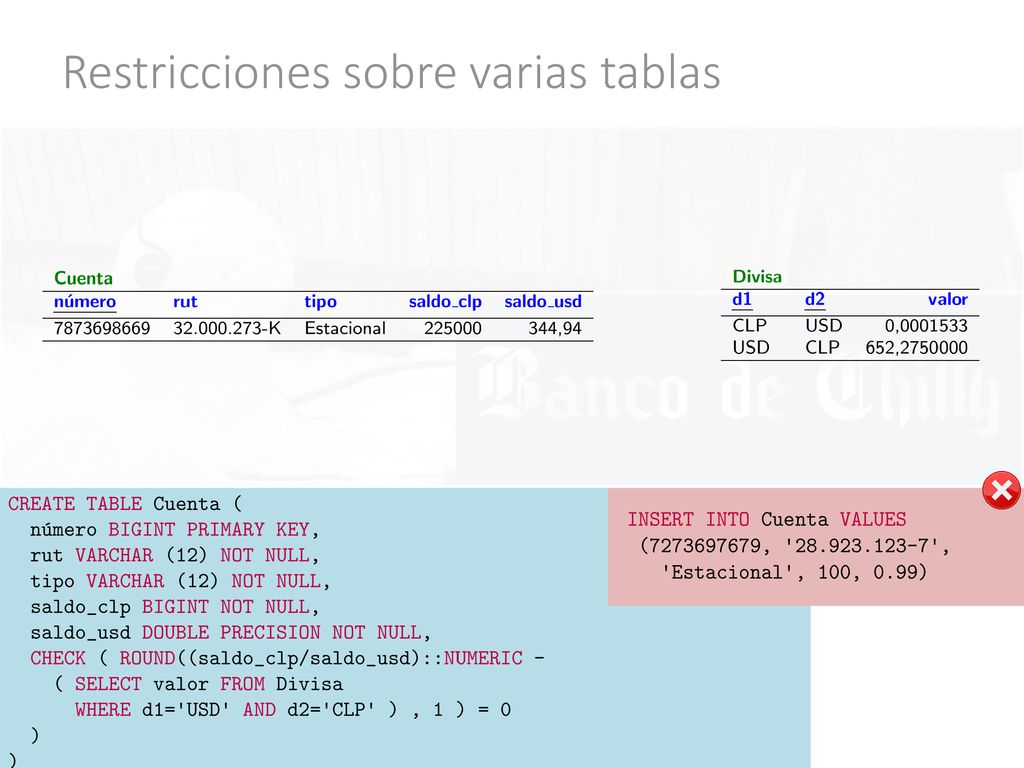Viewport: 1024px width, 768px height.
Task: Click the 'tipo' column header
Action: click(320, 302)
